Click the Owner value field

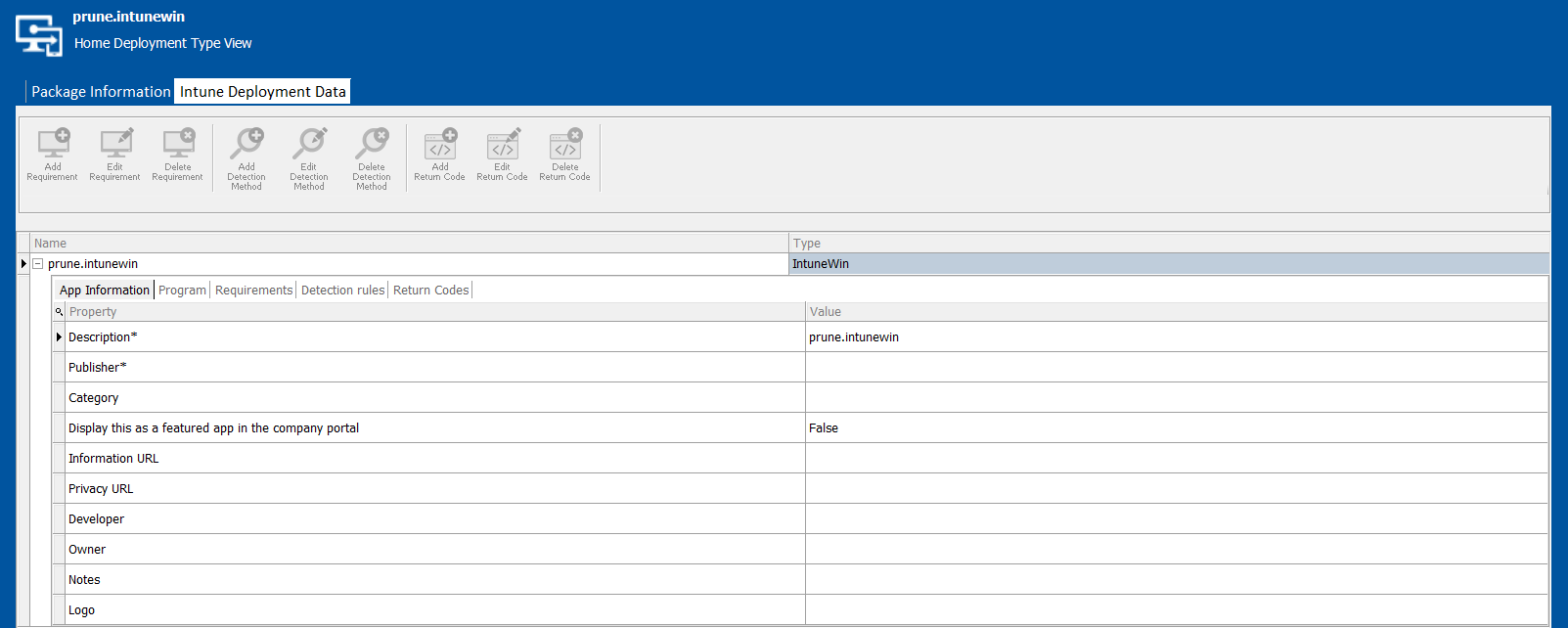(x=1177, y=550)
